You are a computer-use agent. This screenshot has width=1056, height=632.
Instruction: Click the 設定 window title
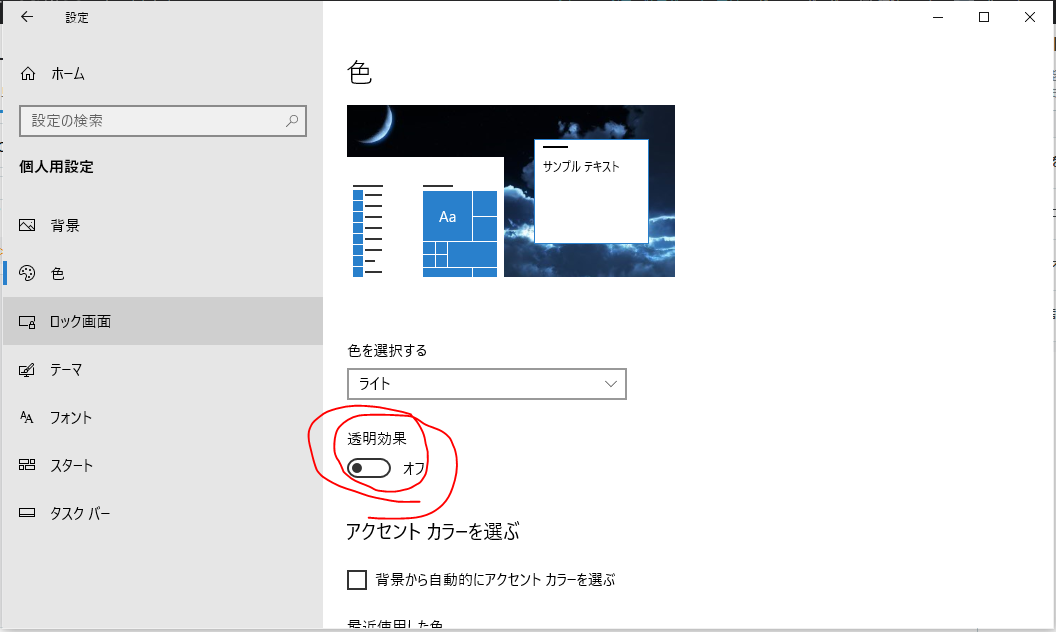[77, 18]
